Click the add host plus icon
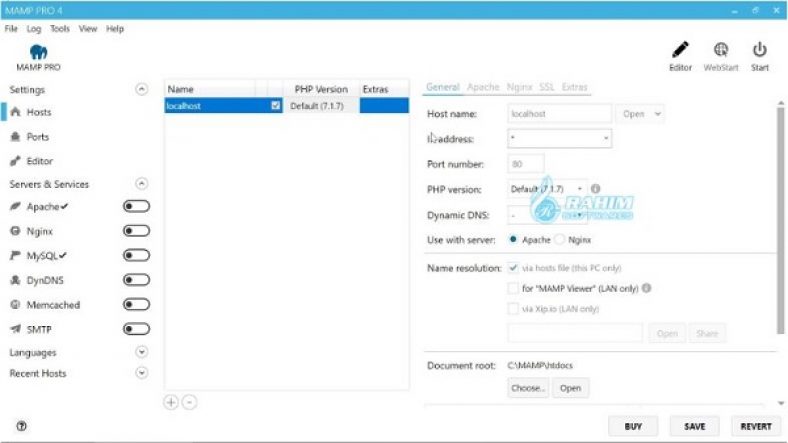Screen dimensions: 788x443 [x=171, y=402]
